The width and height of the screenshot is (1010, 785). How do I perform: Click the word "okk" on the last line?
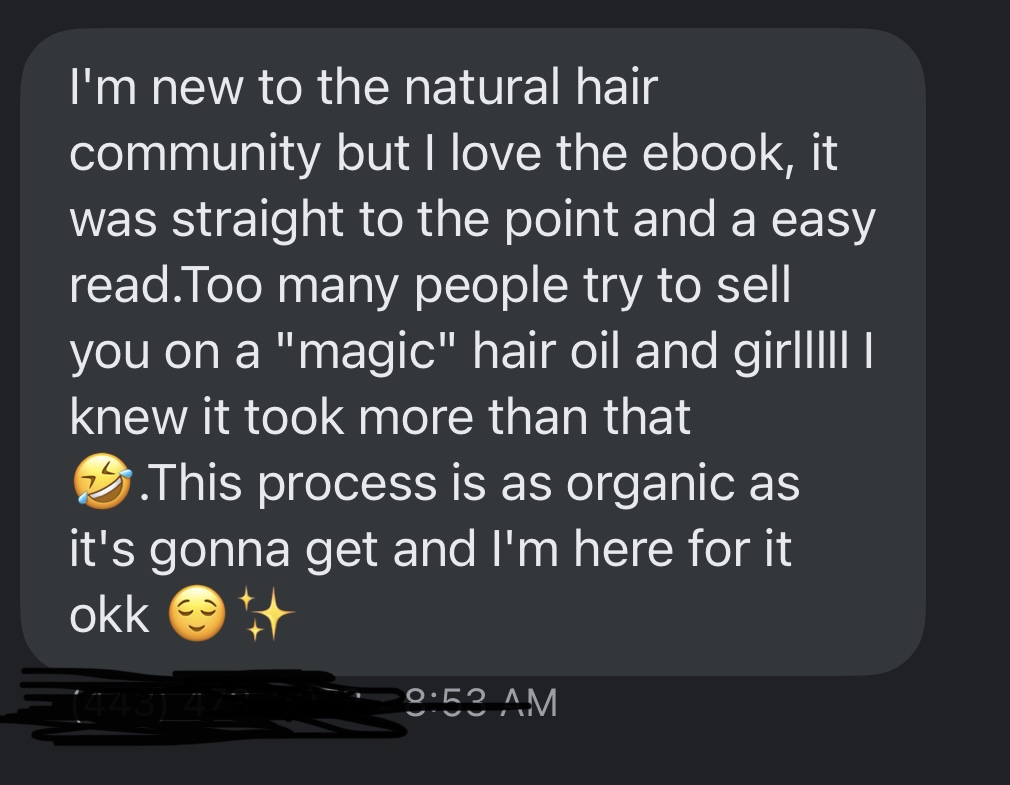(x=110, y=615)
